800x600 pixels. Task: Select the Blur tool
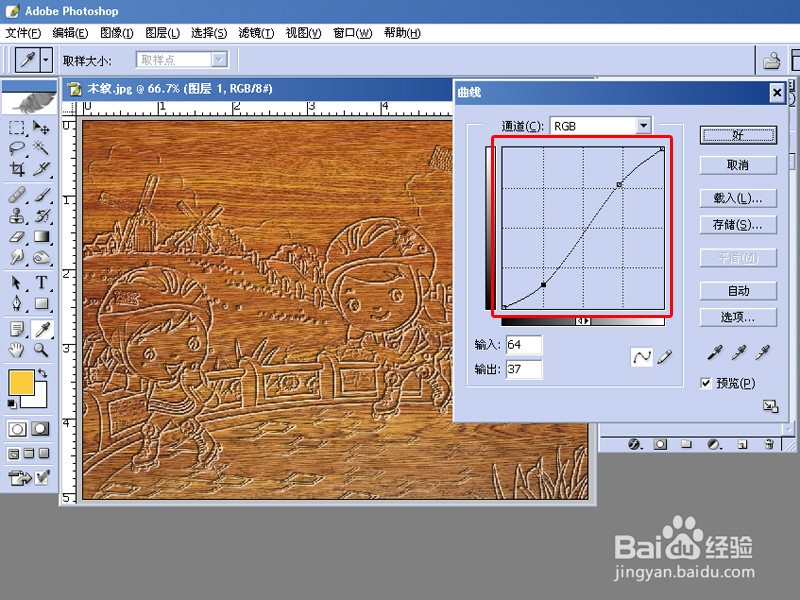(x=17, y=257)
